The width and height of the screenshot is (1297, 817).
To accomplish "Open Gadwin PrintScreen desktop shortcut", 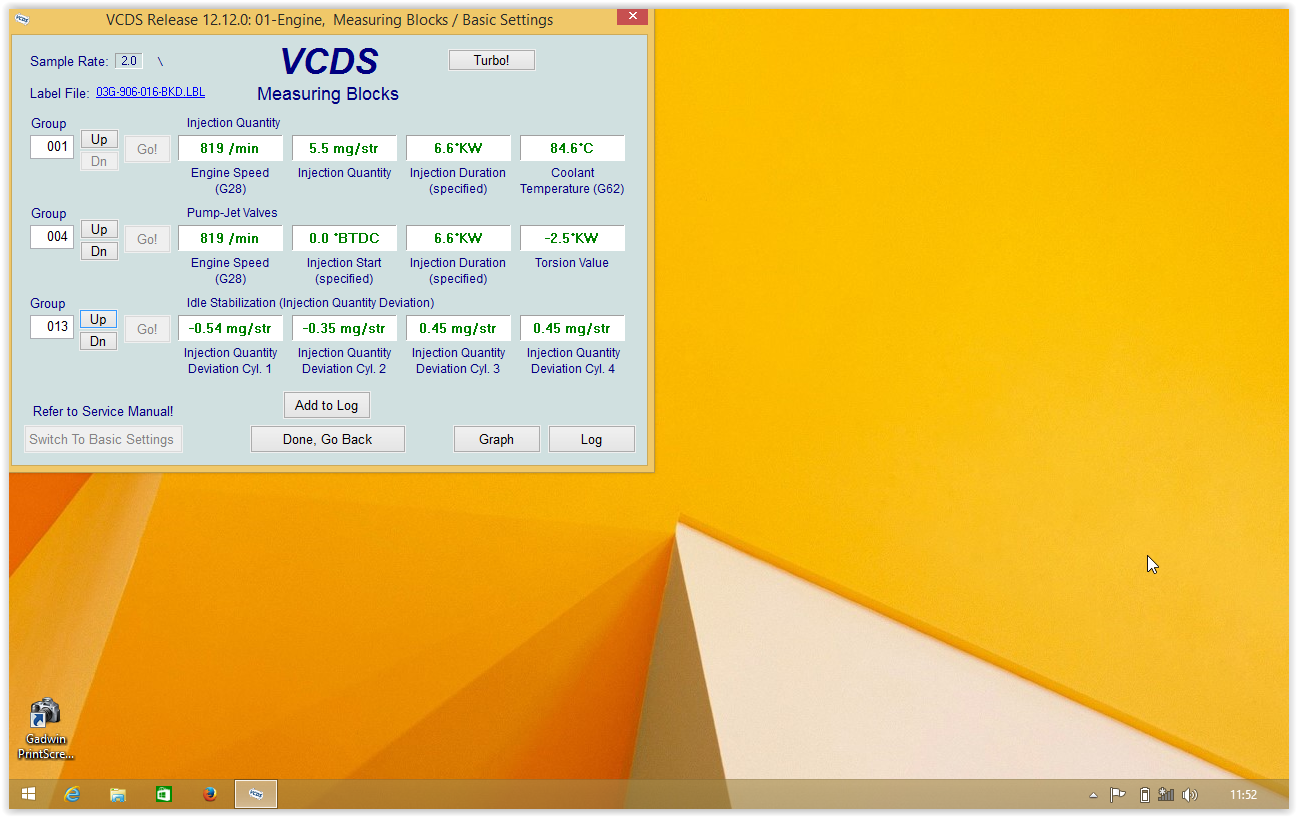I will [45, 727].
